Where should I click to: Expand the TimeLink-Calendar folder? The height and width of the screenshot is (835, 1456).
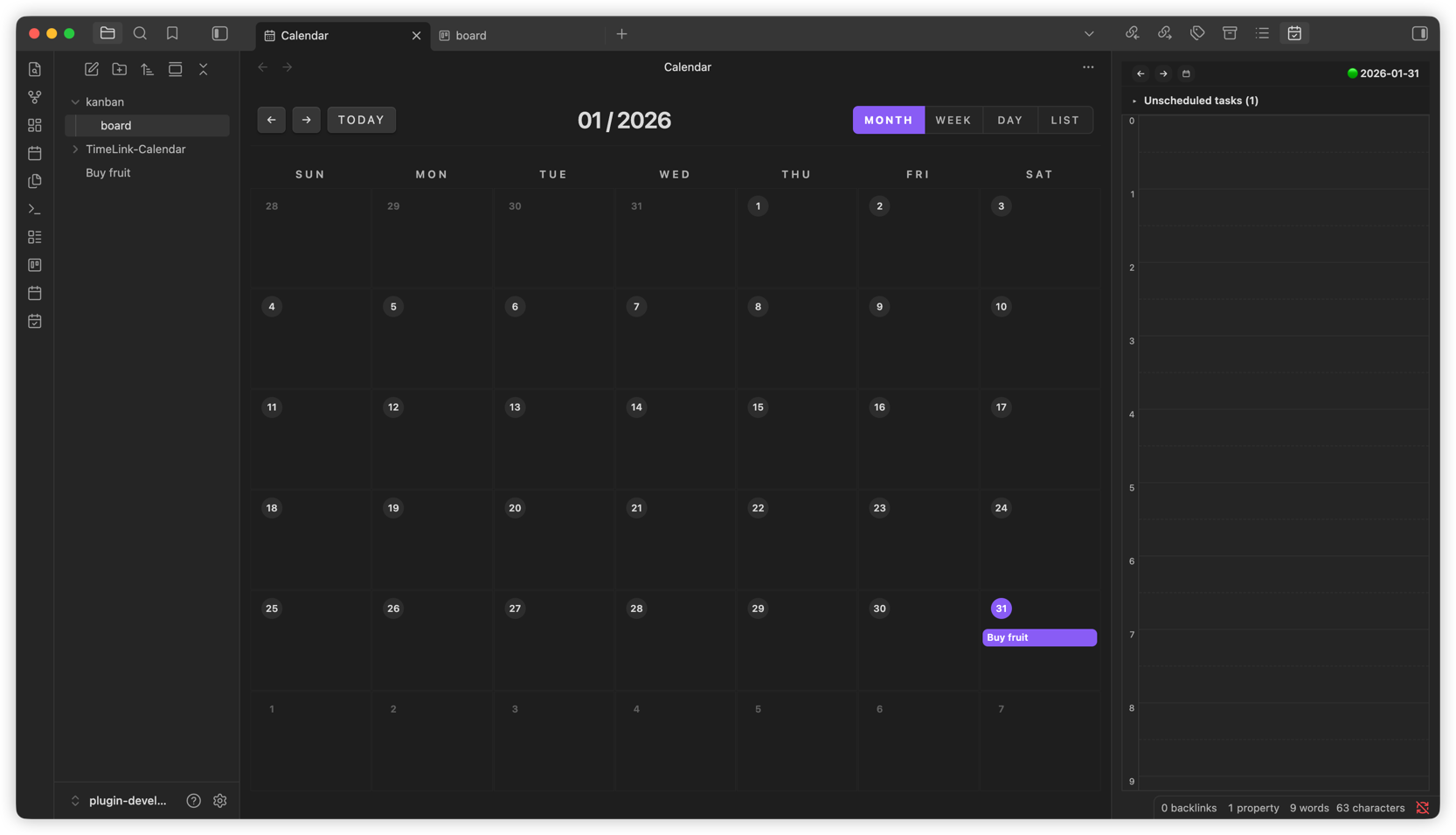pyautogui.click(x=76, y=149)
